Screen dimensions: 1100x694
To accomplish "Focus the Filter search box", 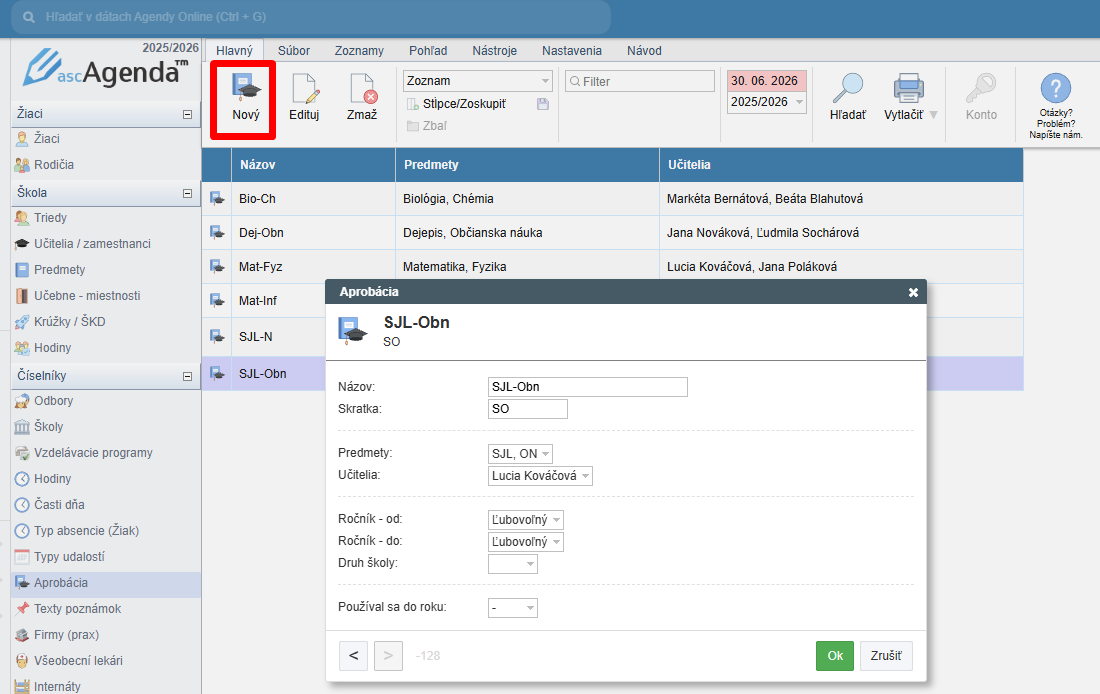I will point(640,81).
